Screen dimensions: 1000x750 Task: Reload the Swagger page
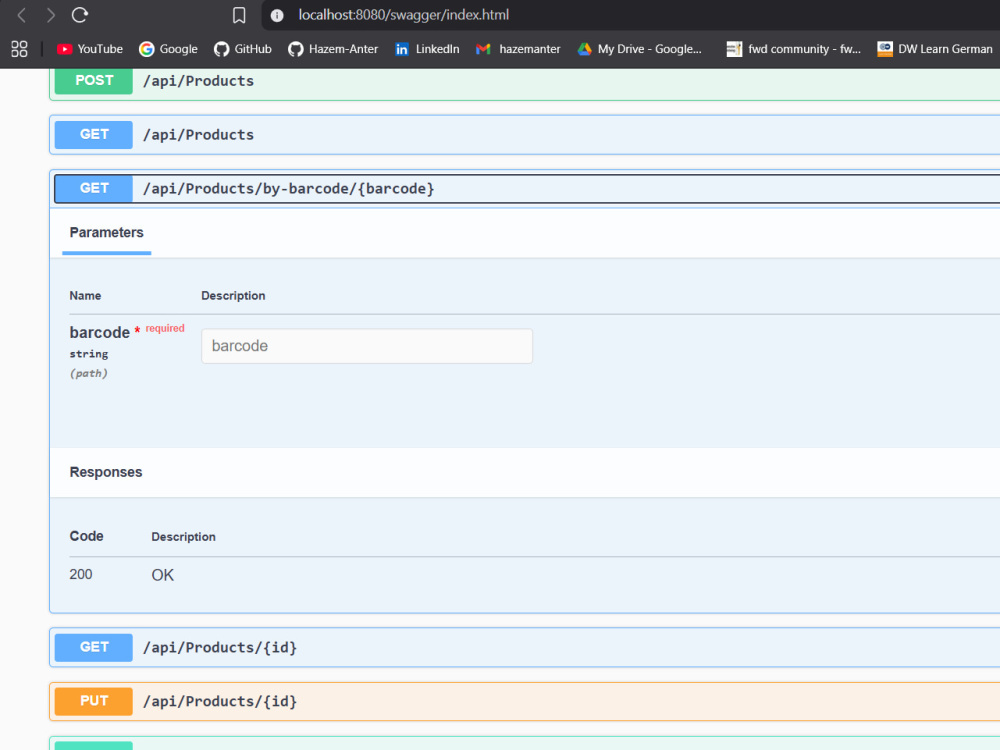80,15
